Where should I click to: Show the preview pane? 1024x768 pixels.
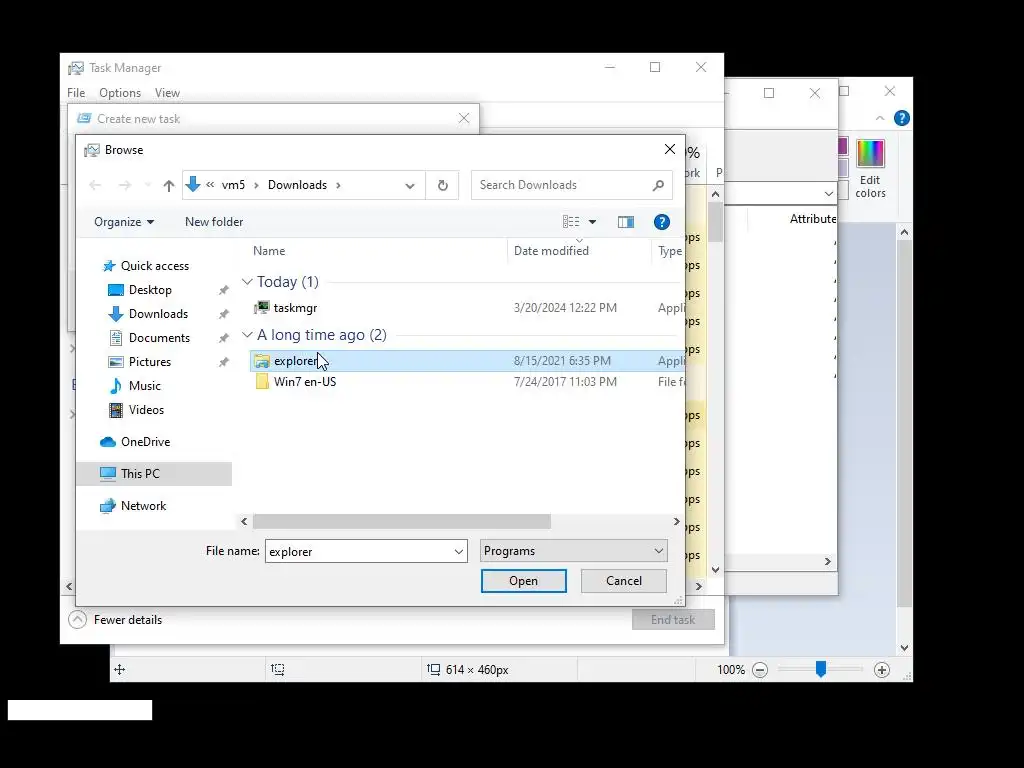[x=626, y=222]
